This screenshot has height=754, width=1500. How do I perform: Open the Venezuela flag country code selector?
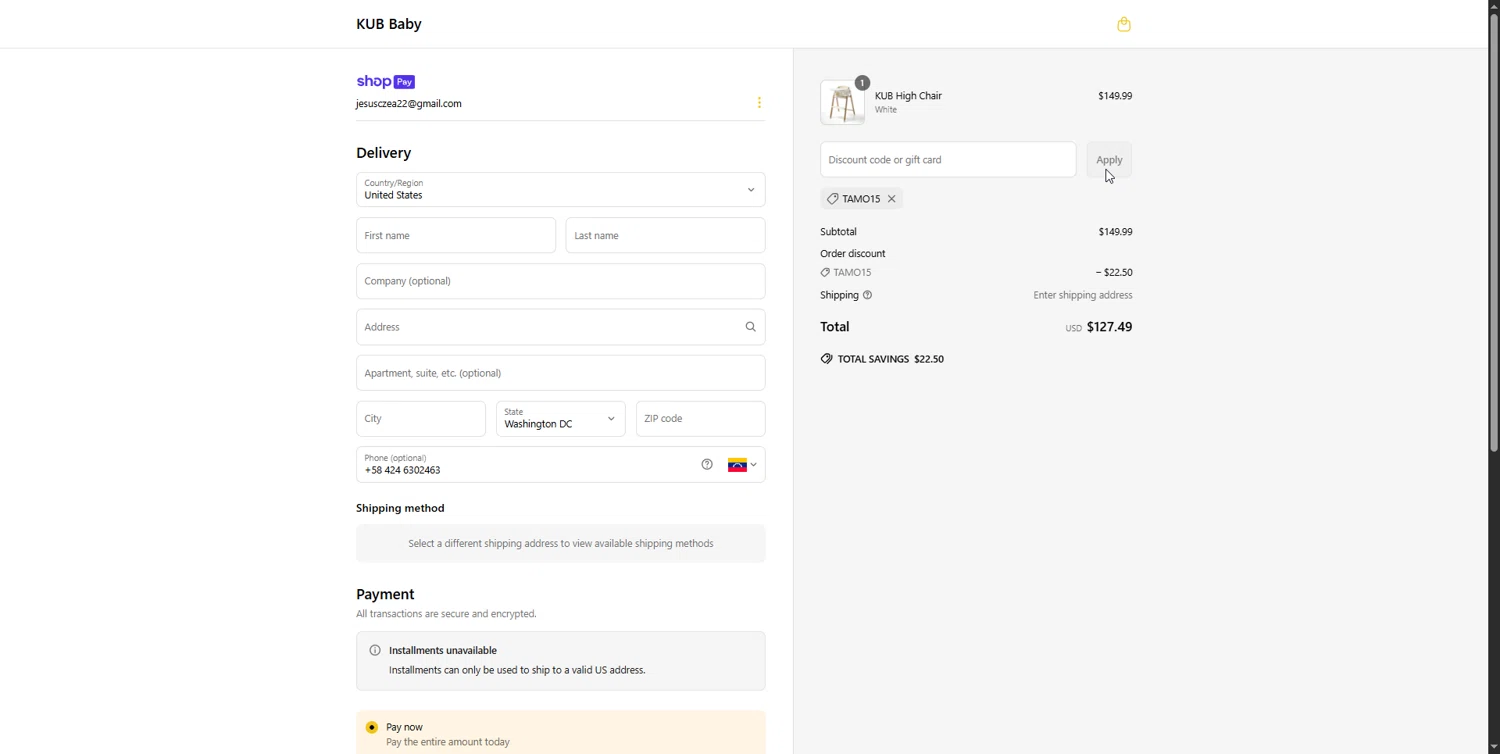click(x=742, y=465)
